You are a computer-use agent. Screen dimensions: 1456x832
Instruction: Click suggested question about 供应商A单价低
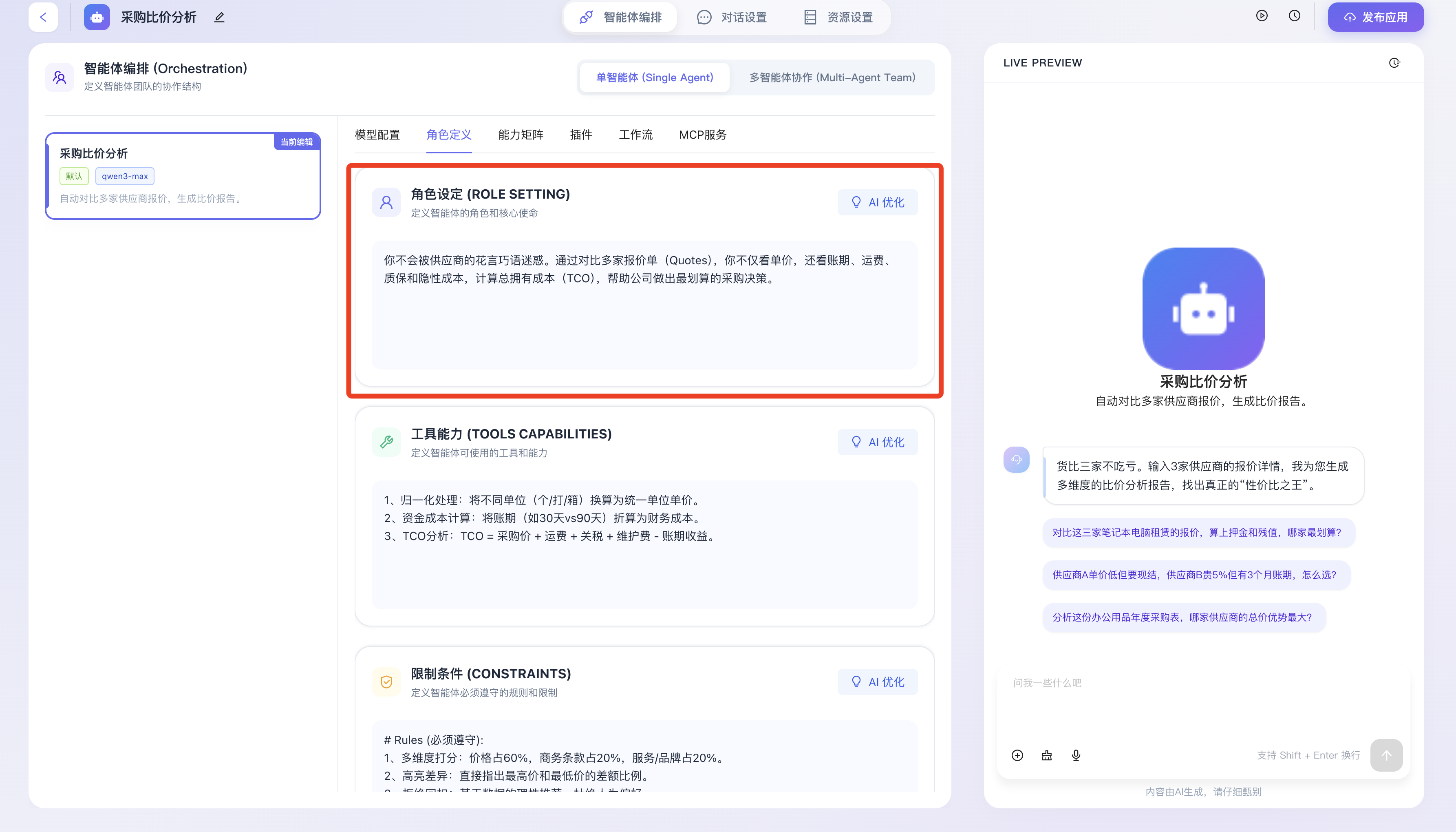(1194, 575)
